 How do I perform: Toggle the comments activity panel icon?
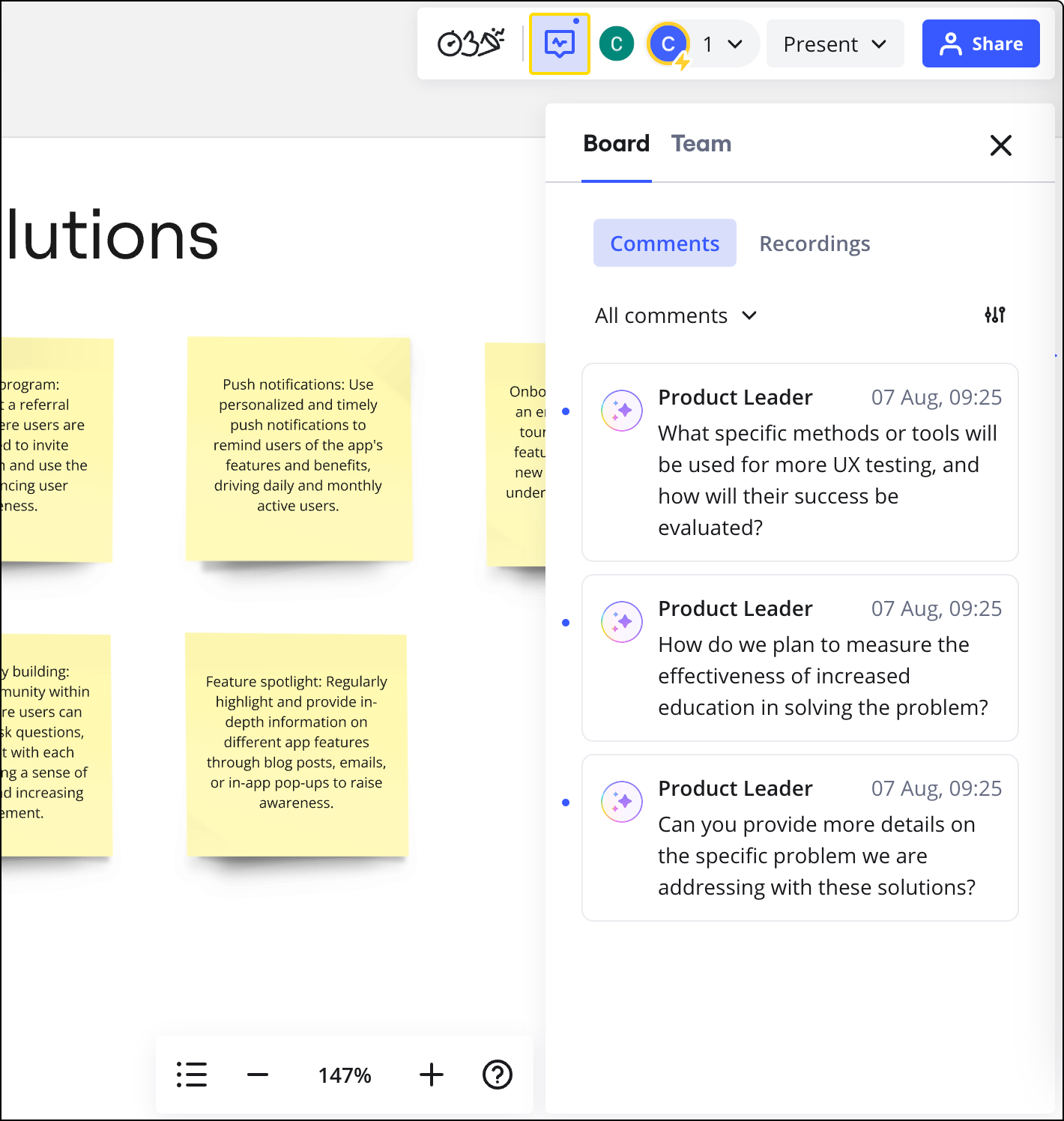(x=559, y=44)
